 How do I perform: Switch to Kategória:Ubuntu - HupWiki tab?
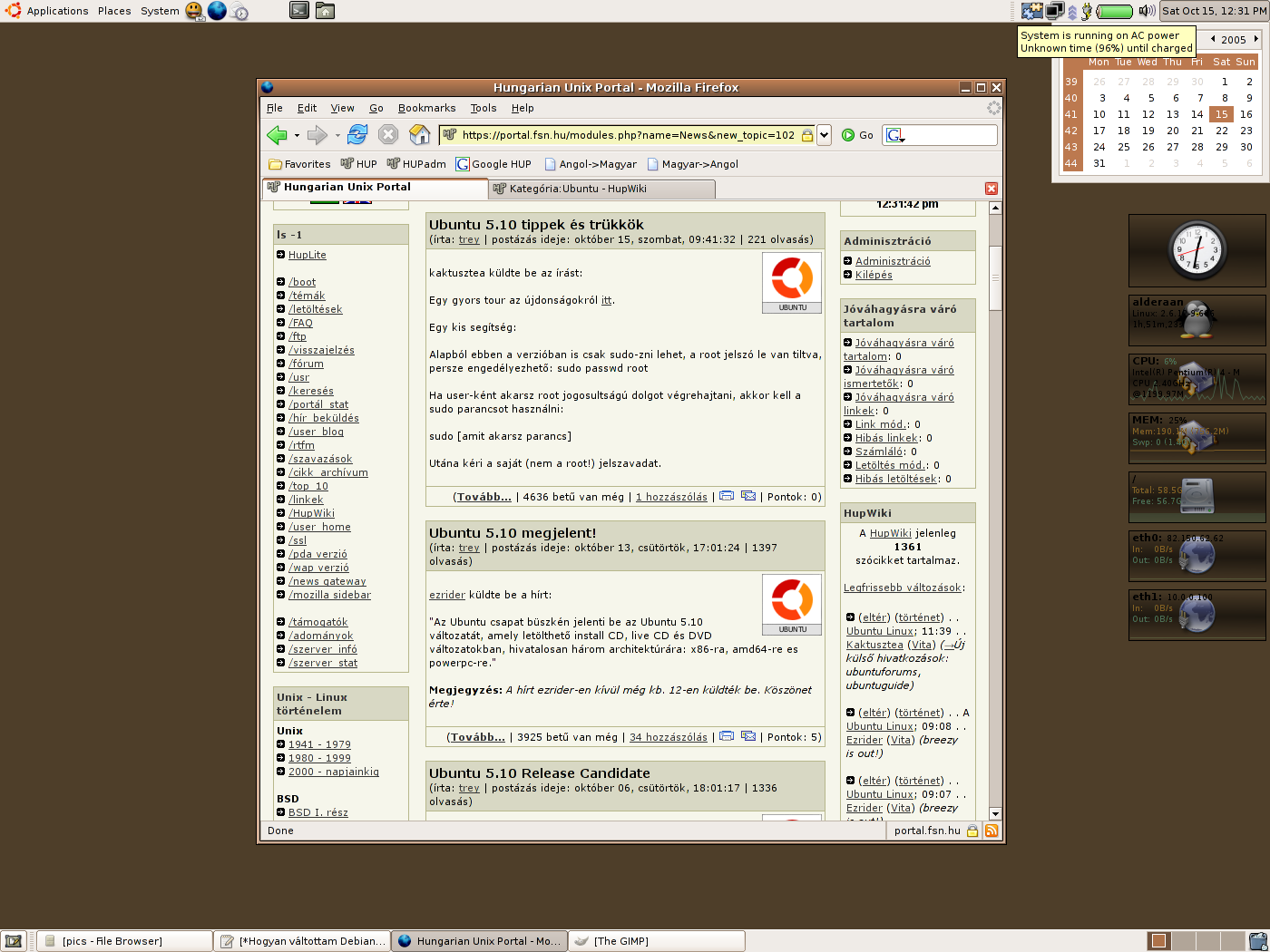coord(602,189)
